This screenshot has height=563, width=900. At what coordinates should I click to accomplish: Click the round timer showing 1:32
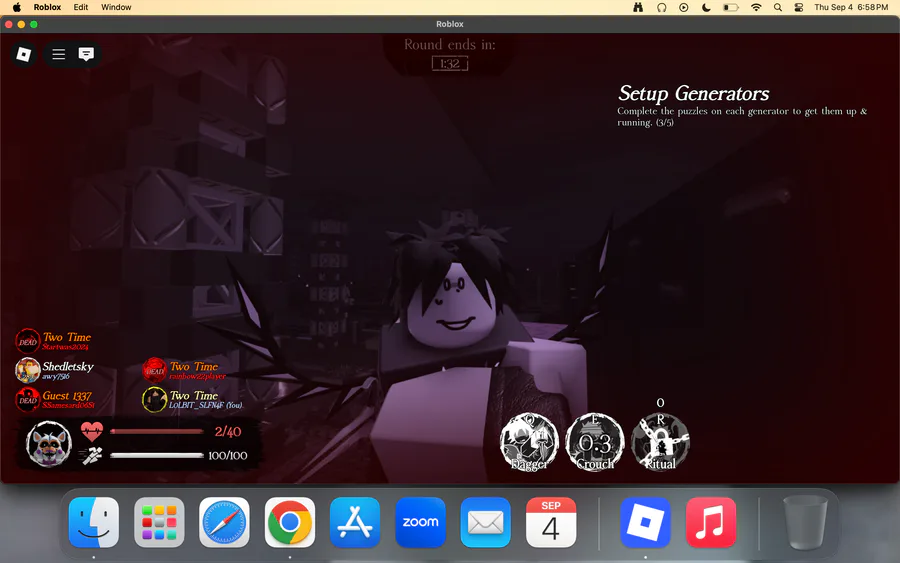point(450,64)
